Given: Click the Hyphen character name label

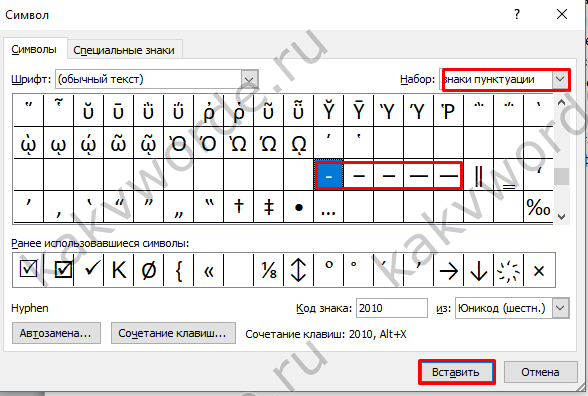Looking at the screenshot, I should pos(30,308).
